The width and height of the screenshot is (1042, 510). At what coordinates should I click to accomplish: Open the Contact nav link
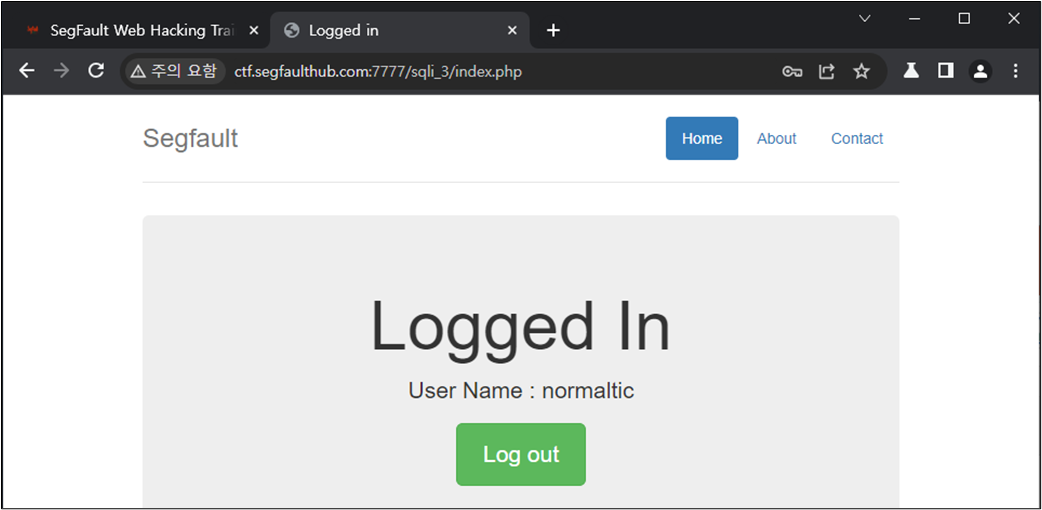[x=857, y=138]
